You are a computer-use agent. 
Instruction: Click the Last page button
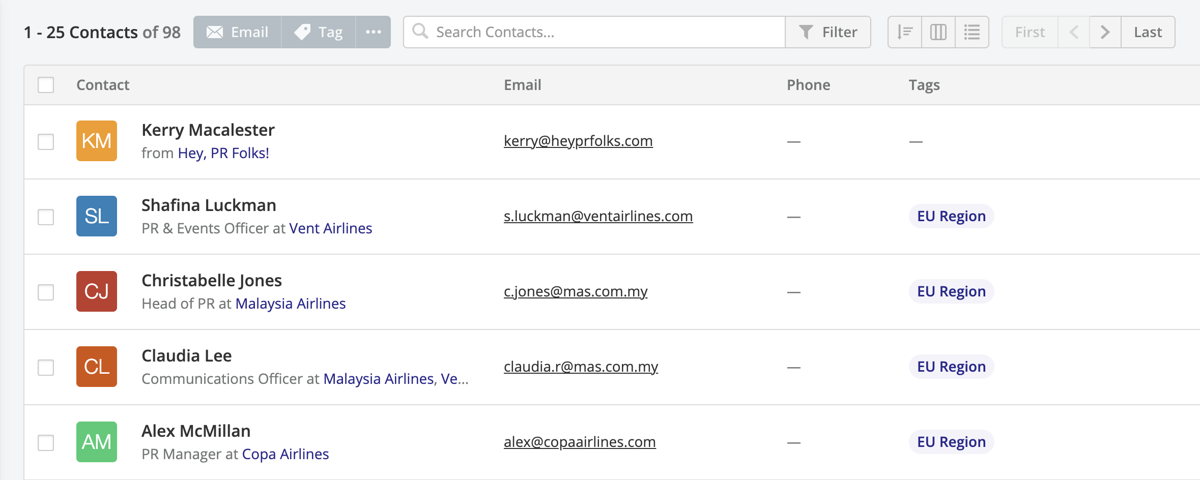click(x=1148, y=32)
